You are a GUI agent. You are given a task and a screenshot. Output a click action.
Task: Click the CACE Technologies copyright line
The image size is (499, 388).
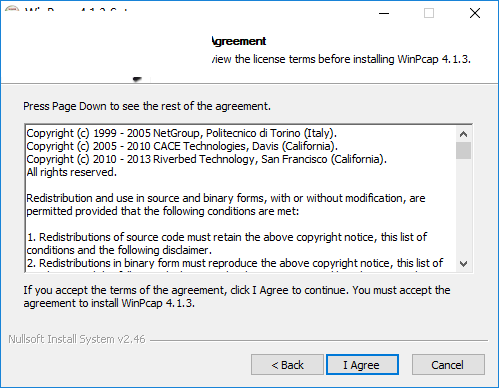[x=182, y=146]
